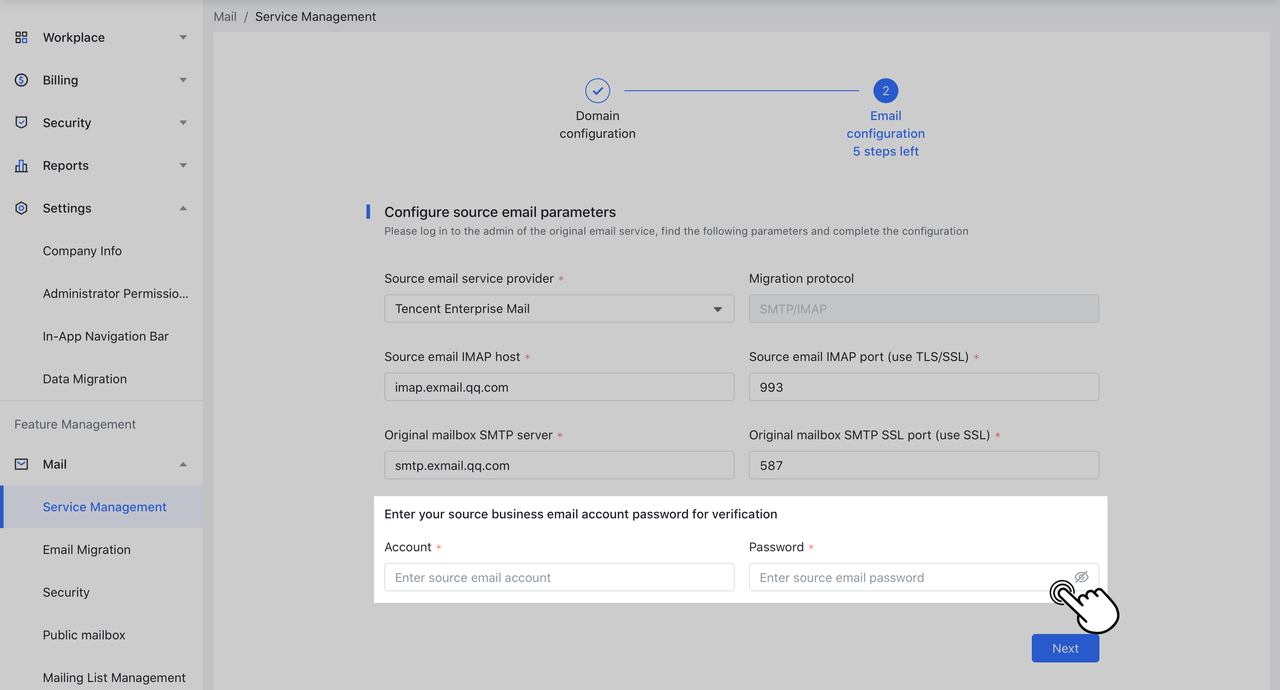Expand the Workplace menu arrow

(183, 37)
